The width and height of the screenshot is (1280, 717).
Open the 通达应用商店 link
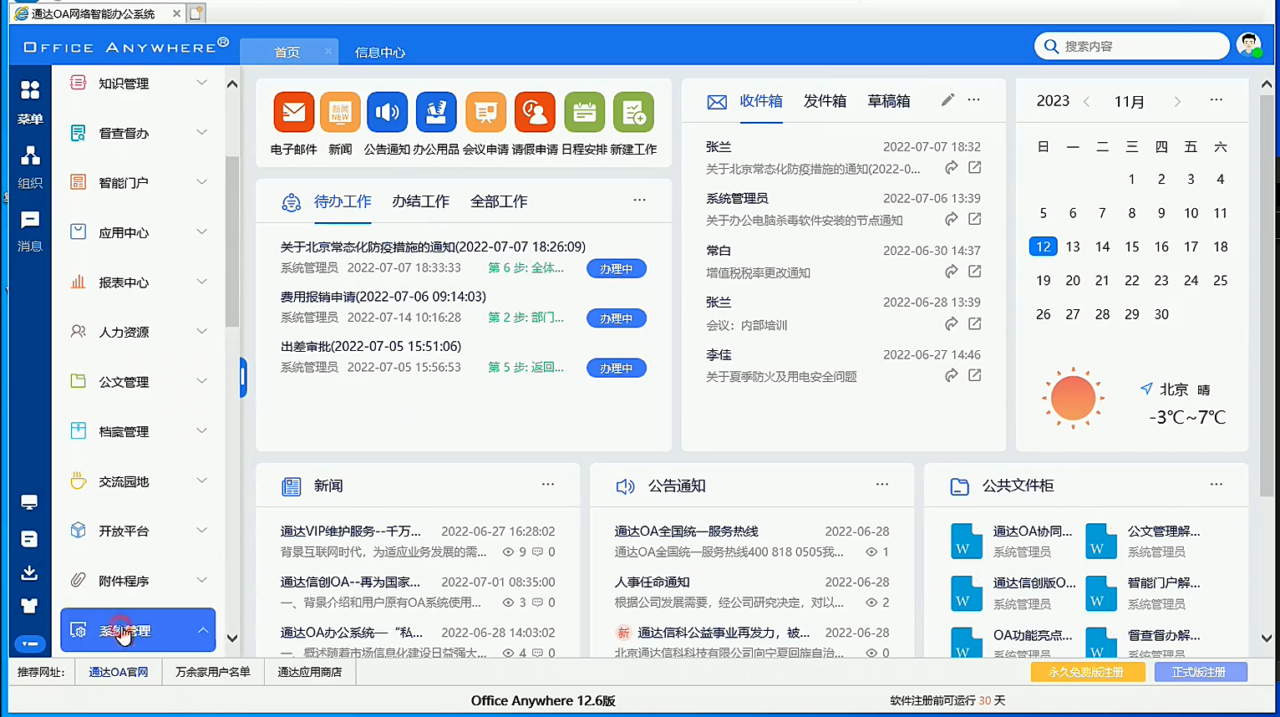click(310, 672)
